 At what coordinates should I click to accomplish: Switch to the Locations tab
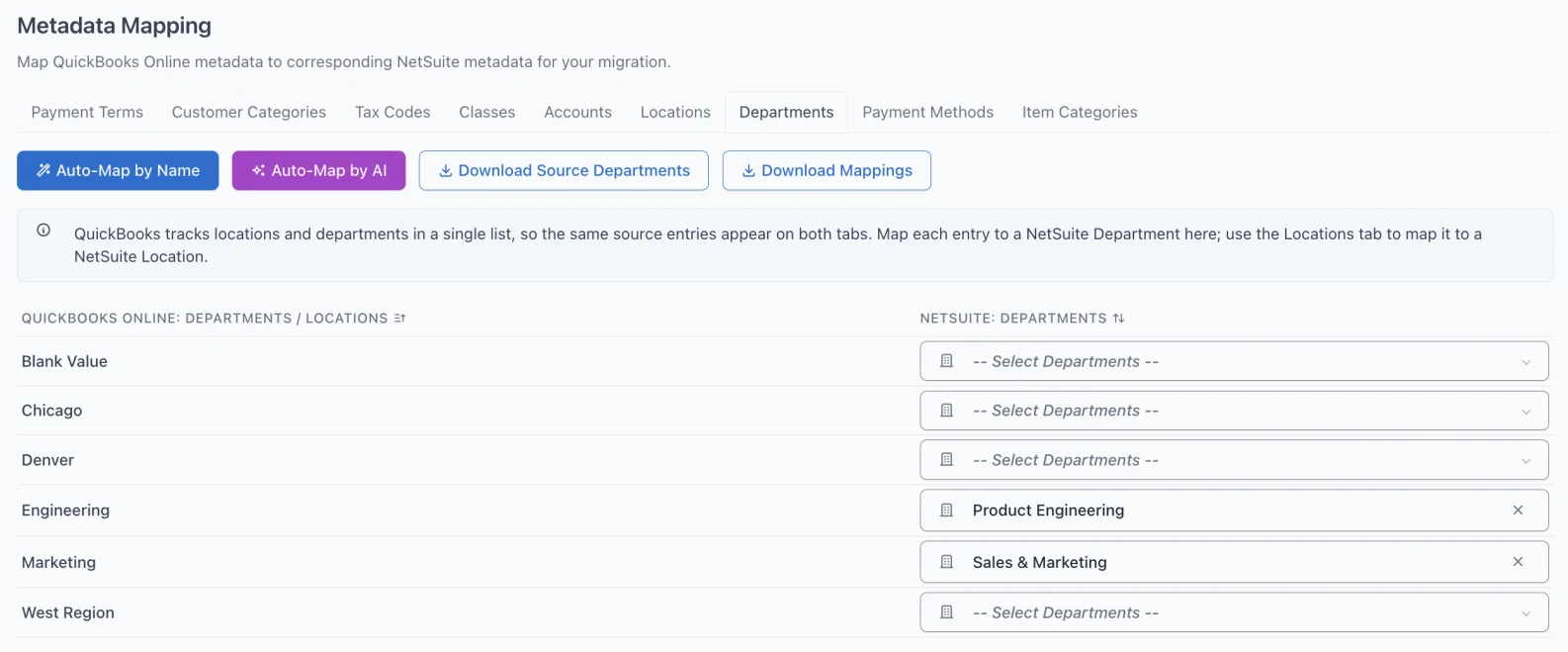[675, 112]
